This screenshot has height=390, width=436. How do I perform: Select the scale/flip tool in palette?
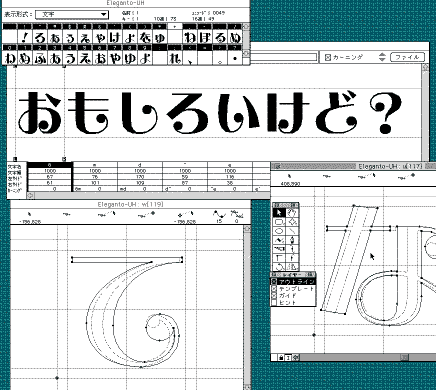click(292, 267)
